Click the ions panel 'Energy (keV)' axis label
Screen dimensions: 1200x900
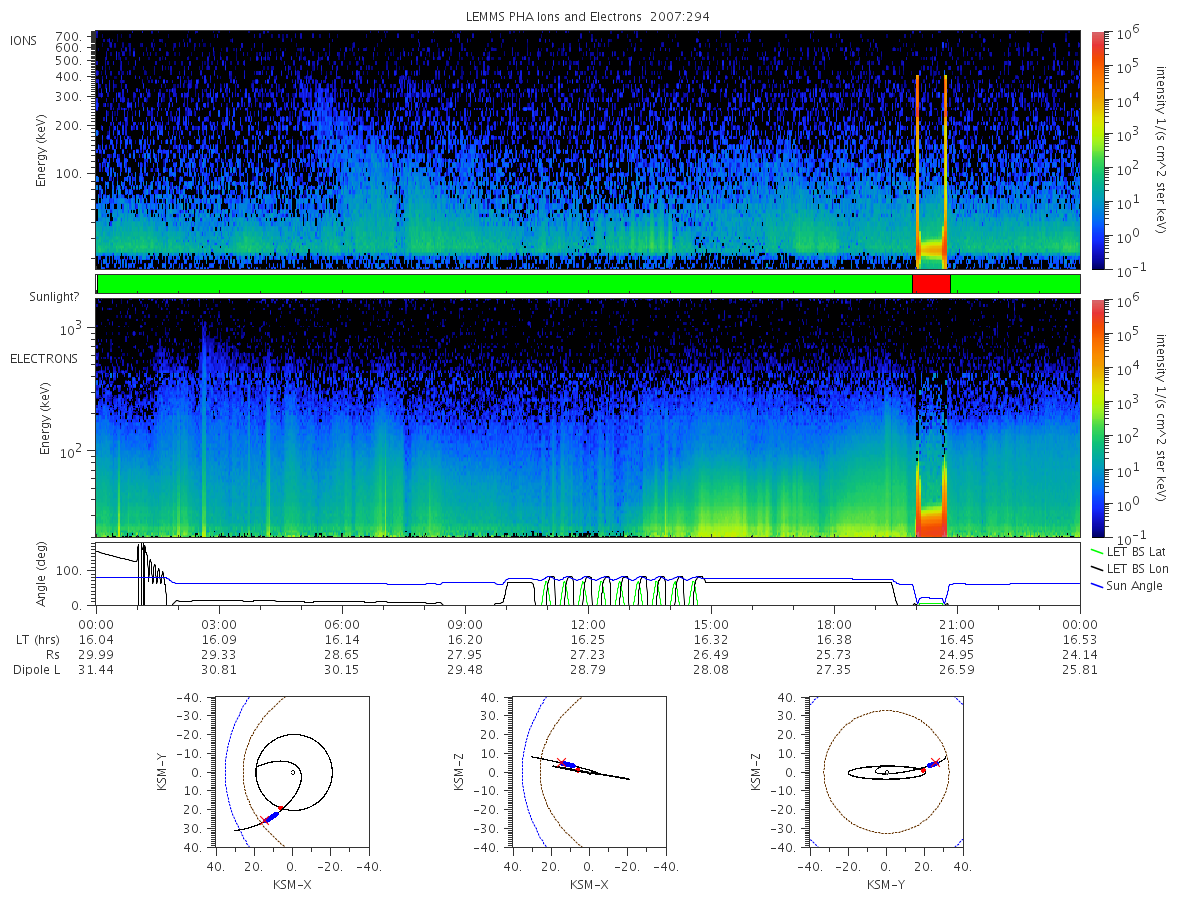pos(43,150)
